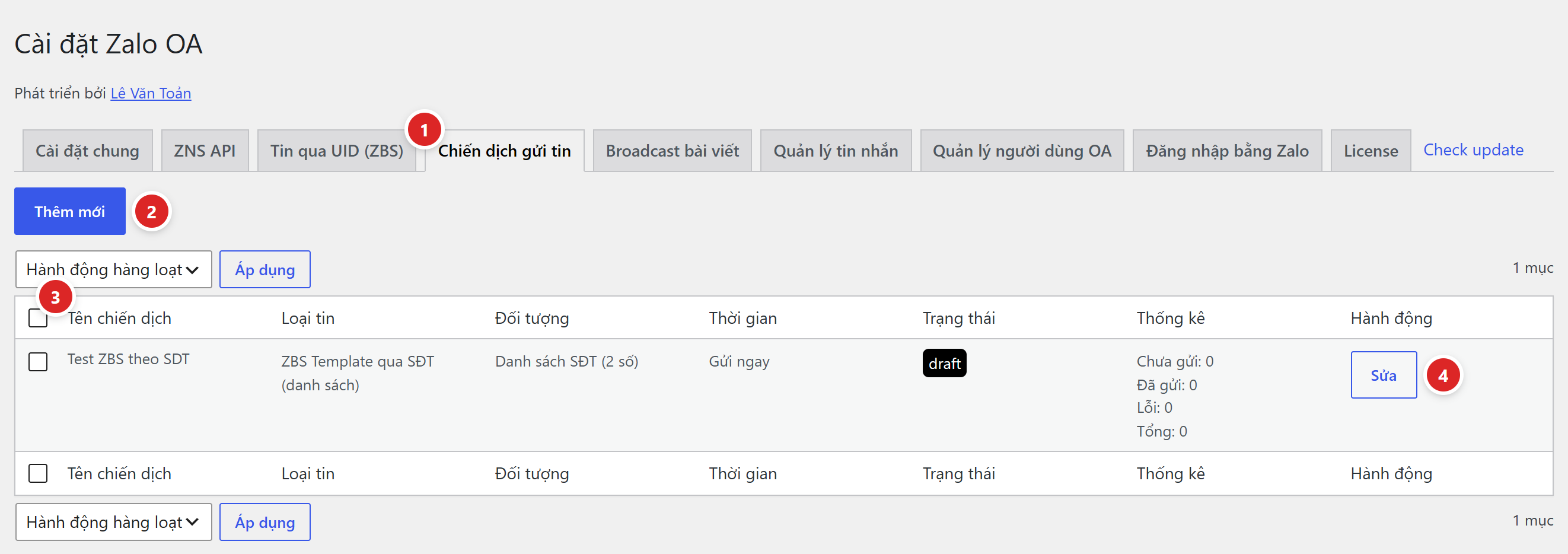
Task: Expand top Hành động hàng loạt dropdown
Action: [113, 269]
